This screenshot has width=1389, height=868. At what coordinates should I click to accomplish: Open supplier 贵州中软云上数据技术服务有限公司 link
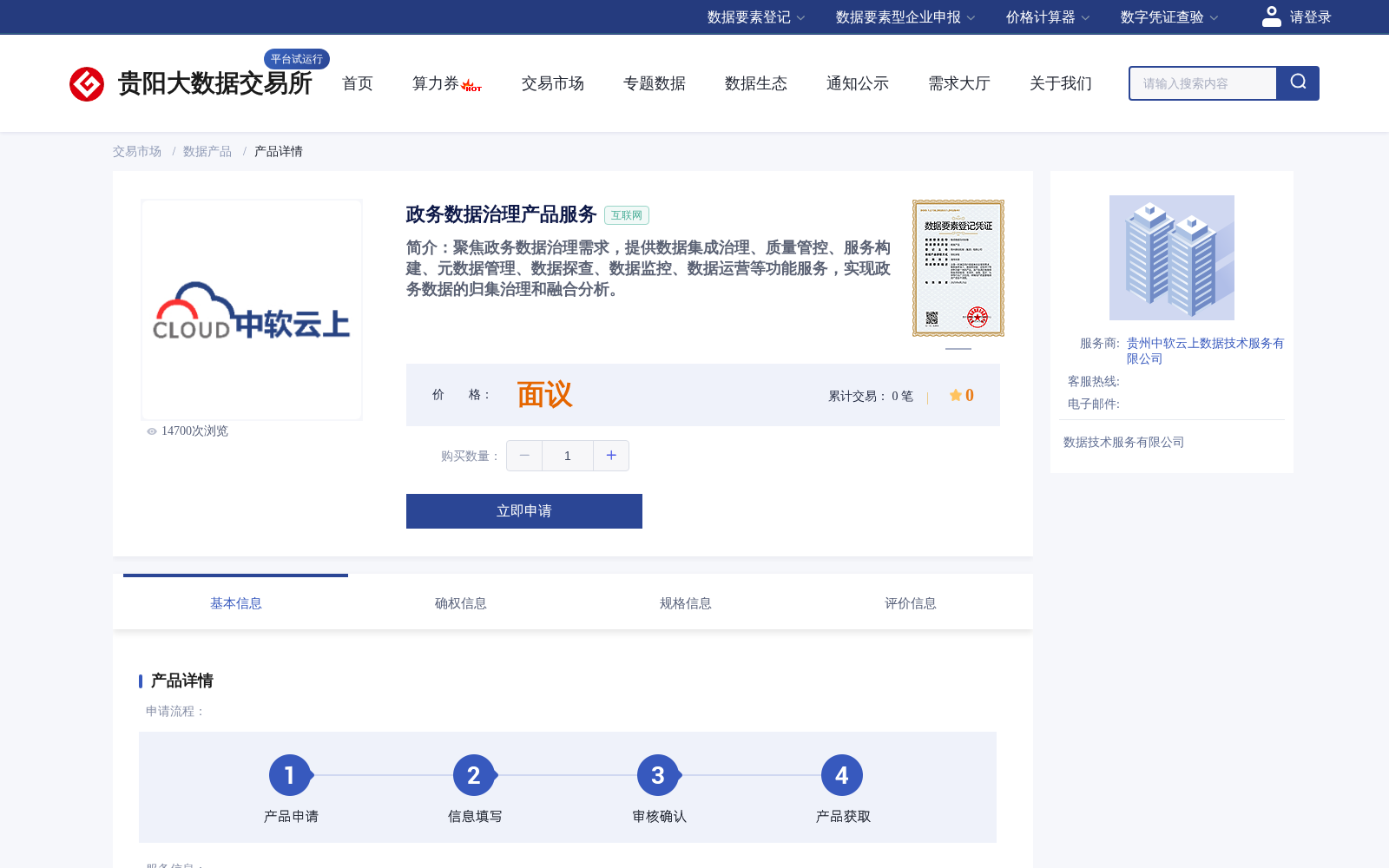click(x=1205, y=351)
